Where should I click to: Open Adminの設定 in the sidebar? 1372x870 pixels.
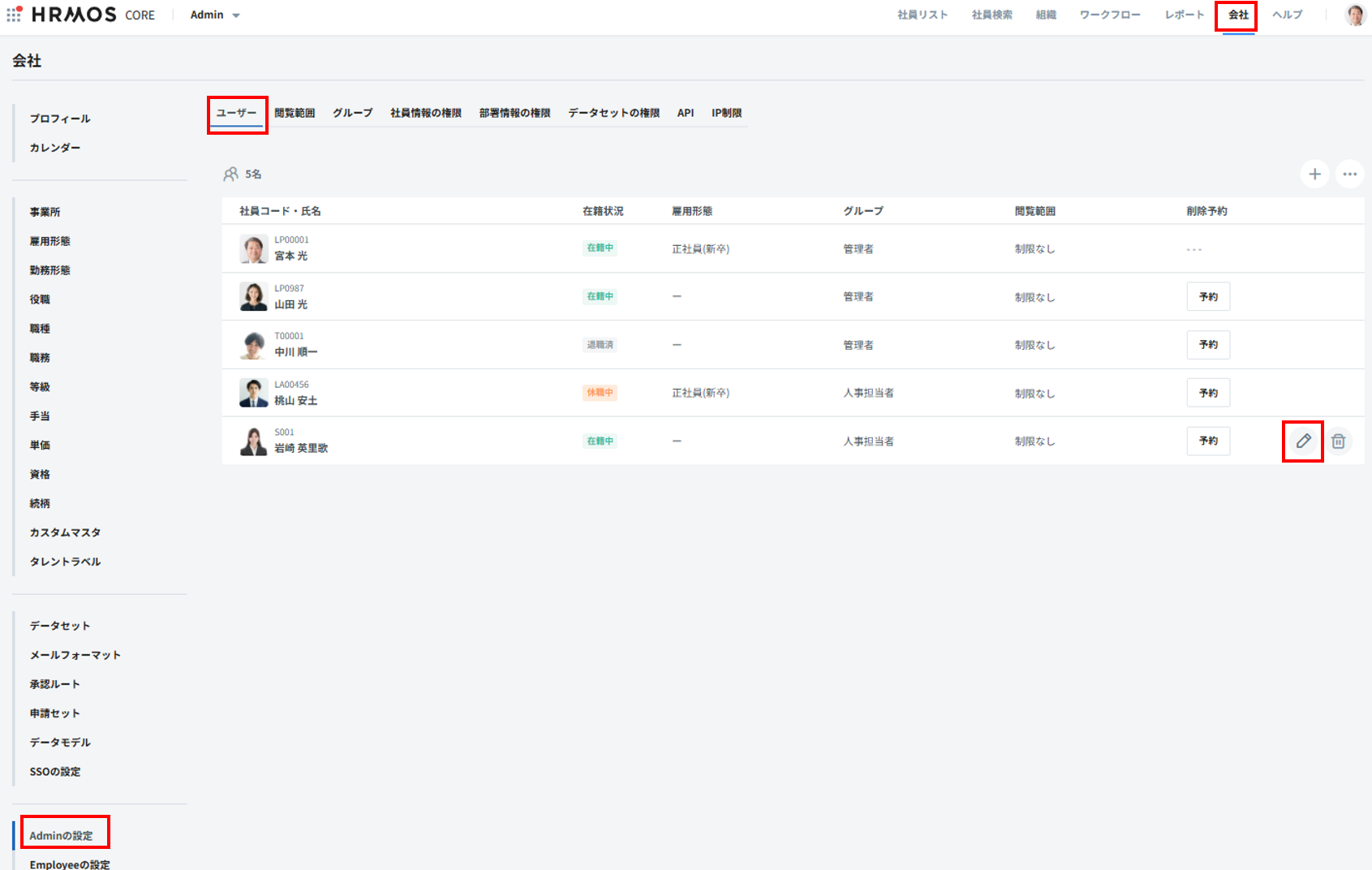click(x=62, y=836)
